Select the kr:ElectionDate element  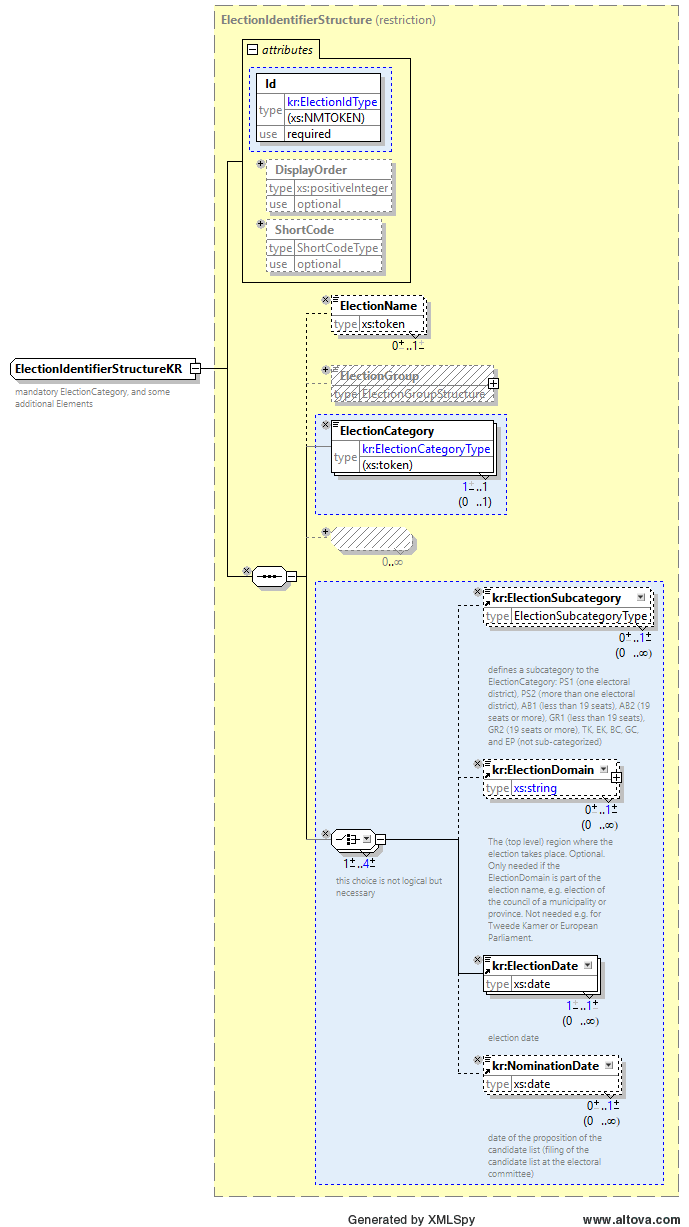point(541,975)
